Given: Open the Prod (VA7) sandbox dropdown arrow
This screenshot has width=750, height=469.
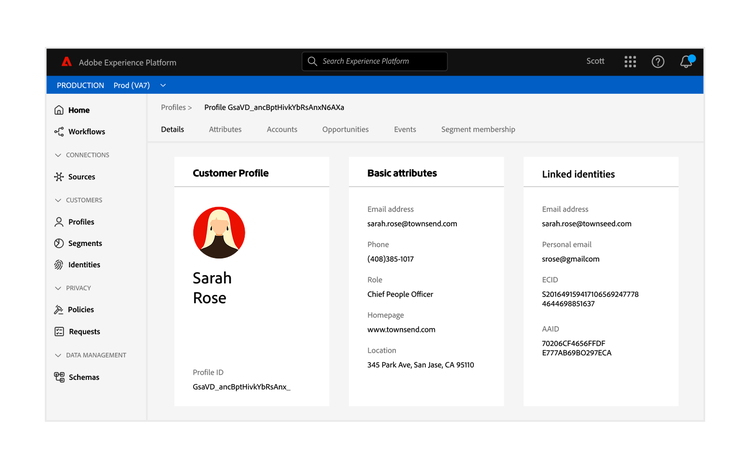Looking at the screenshot, I should [163, 85].
